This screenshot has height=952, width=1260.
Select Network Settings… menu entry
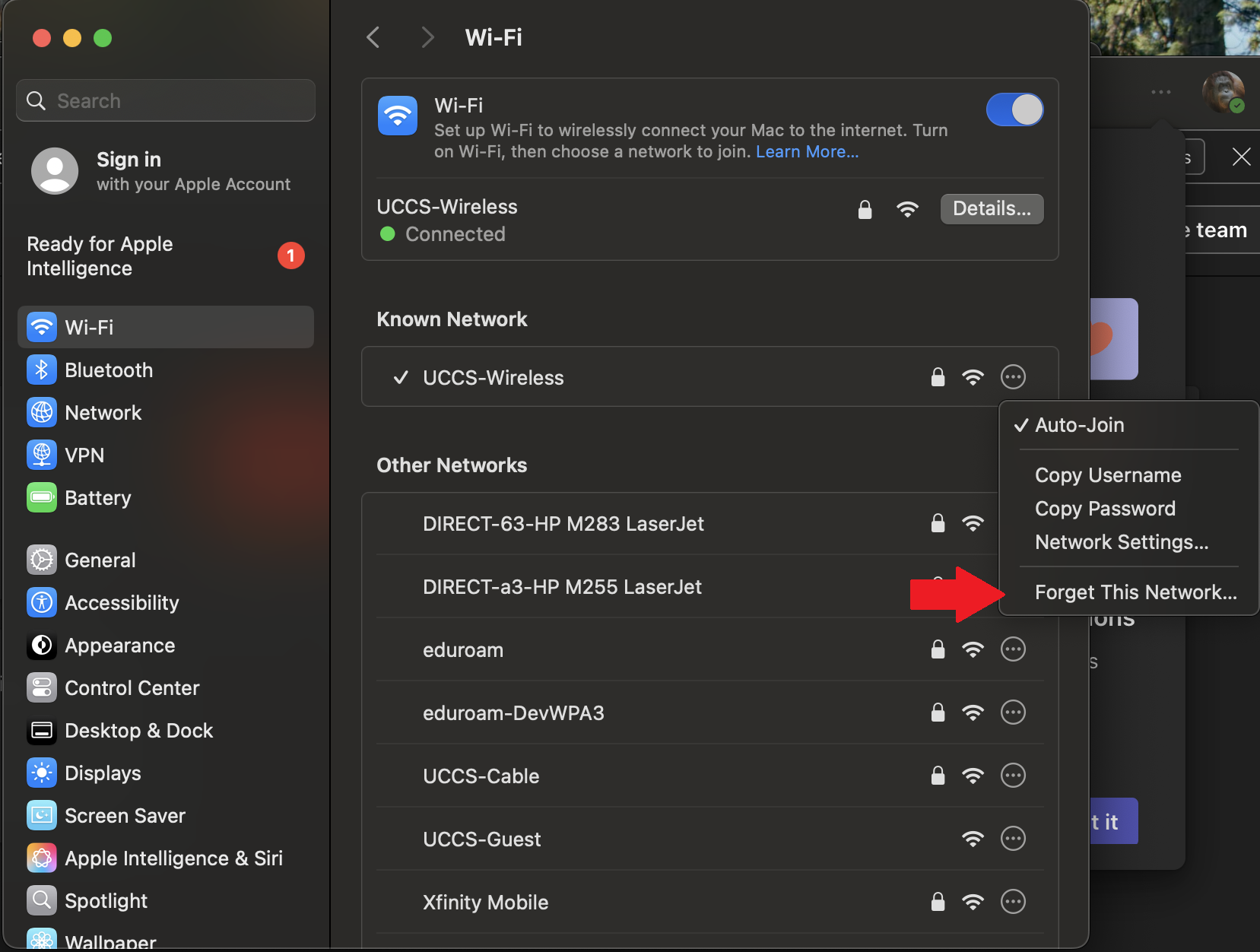point(1129,542)
